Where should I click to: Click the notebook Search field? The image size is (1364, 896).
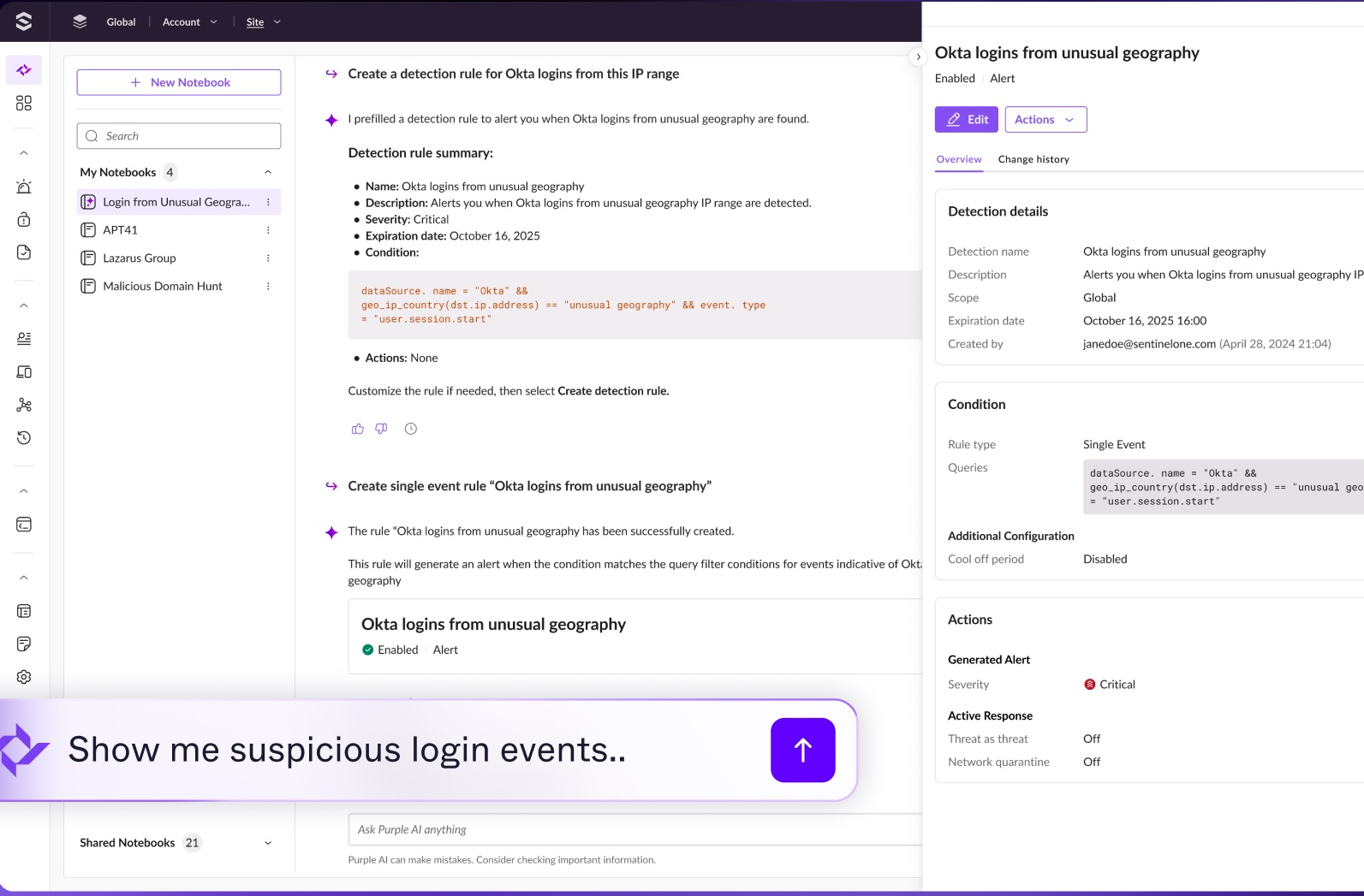pos(179,136)
